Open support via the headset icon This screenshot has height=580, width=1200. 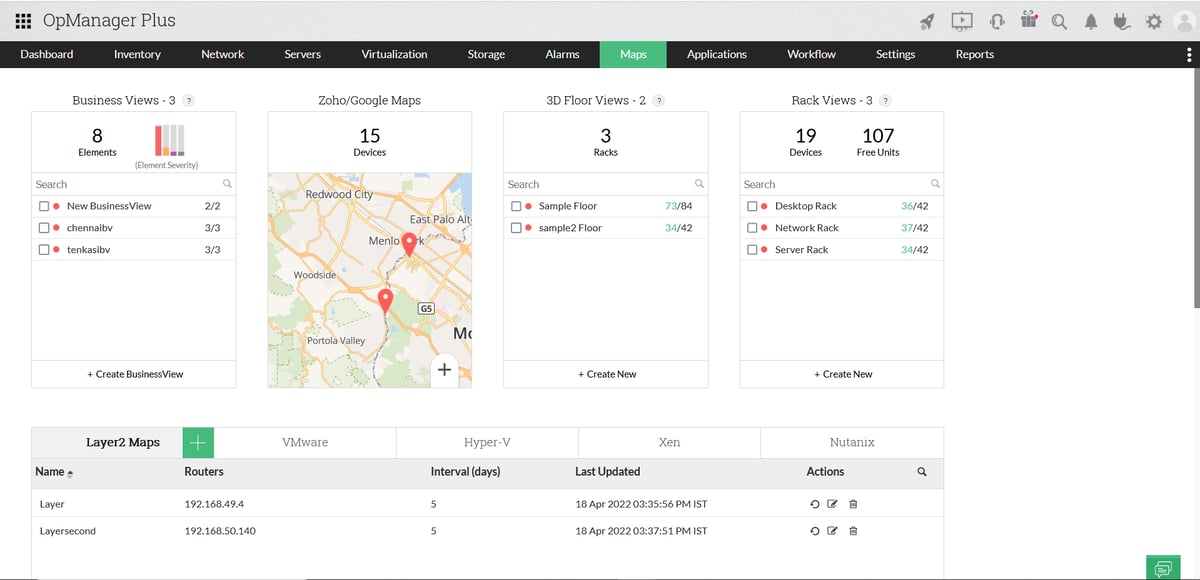pyautogui.click(x=996, y=20)
